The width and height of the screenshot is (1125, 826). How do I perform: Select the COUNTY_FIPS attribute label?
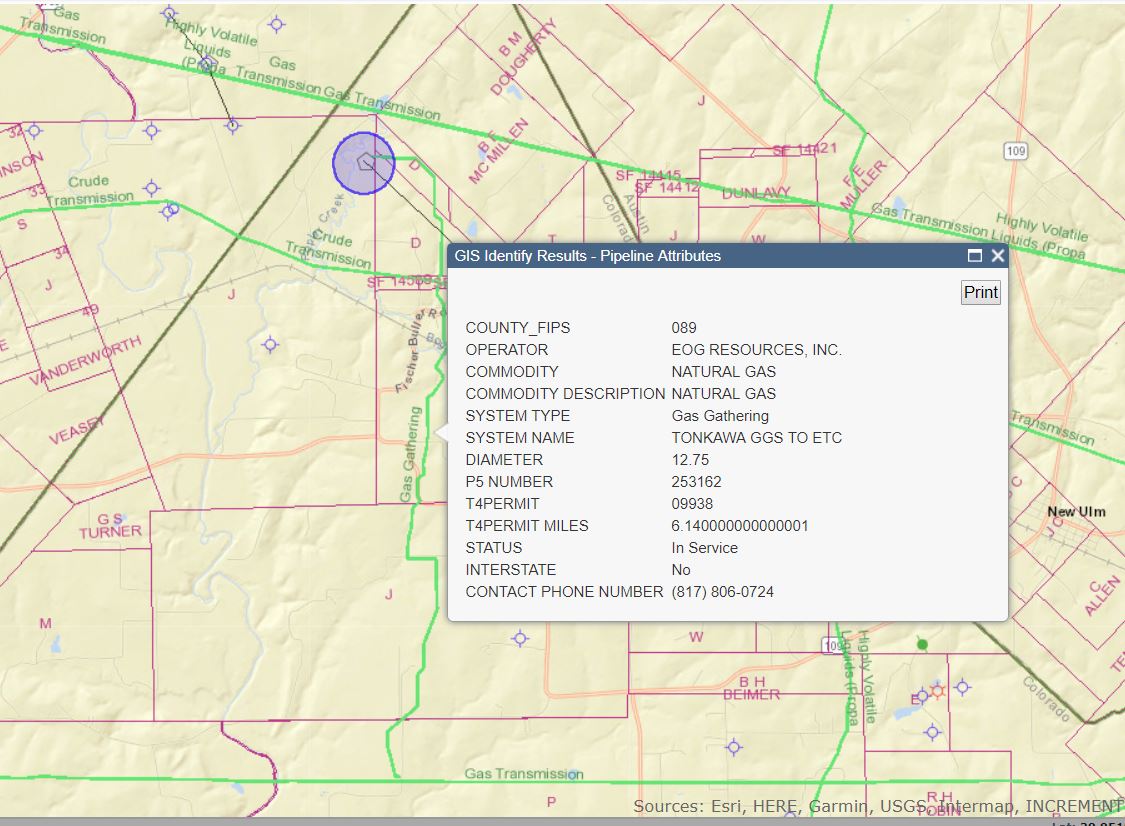point(518,328)
